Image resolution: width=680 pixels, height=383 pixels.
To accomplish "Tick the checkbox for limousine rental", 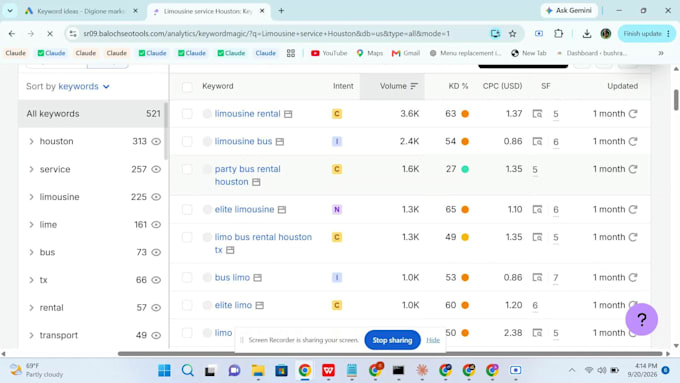I will tap(187, 114).
